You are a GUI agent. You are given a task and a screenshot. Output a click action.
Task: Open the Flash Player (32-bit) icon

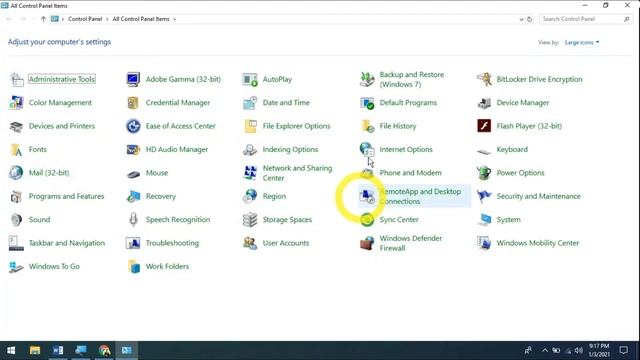tap(484, 126)
